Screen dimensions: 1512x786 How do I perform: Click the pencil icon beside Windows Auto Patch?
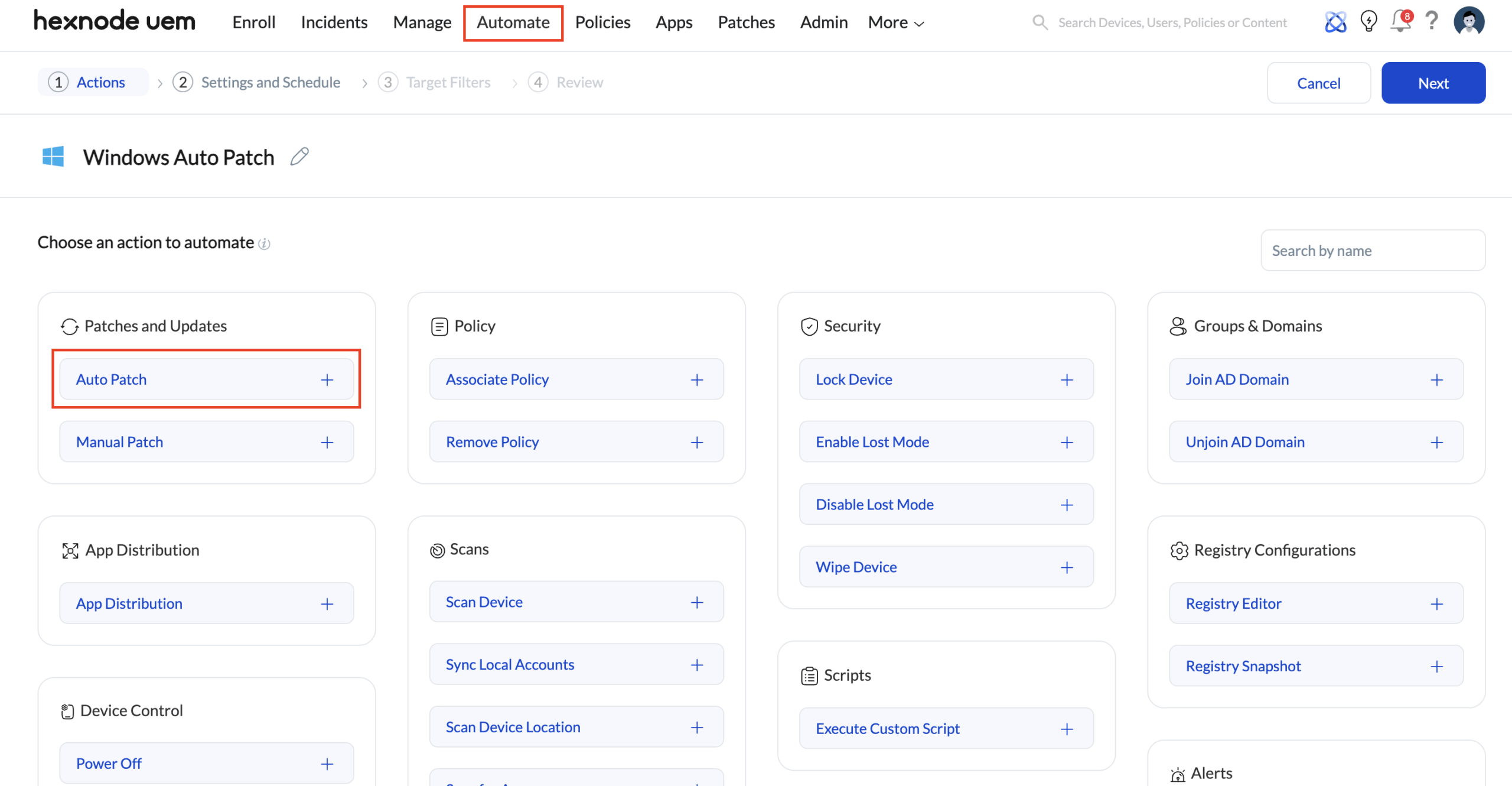pyautogui.click(x=299, y=157)
